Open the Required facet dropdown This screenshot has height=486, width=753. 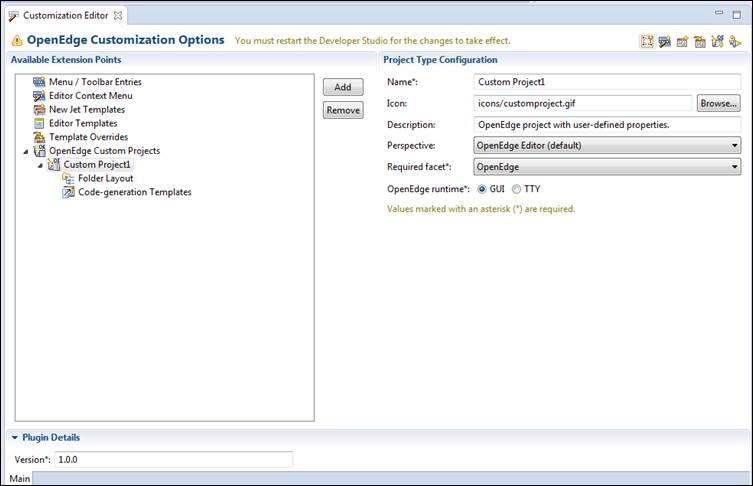[x=607, y=167]
